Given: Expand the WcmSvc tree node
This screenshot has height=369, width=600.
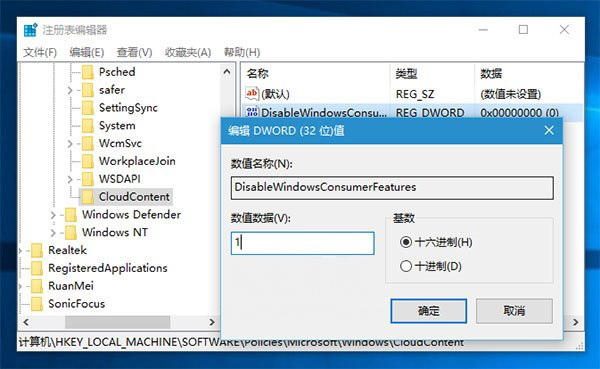Looking at the screenshot, I should point(70,144).
